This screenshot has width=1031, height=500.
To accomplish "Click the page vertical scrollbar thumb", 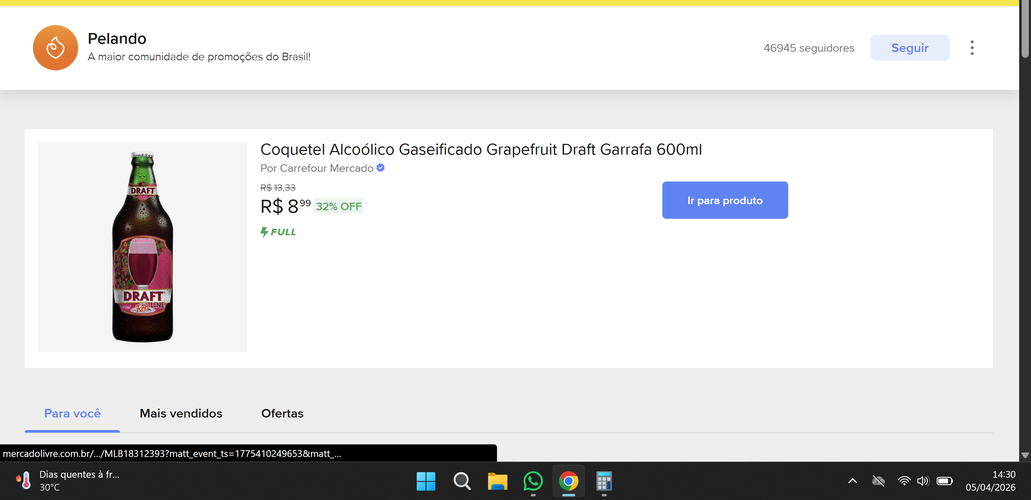I will coord(1024,30).
